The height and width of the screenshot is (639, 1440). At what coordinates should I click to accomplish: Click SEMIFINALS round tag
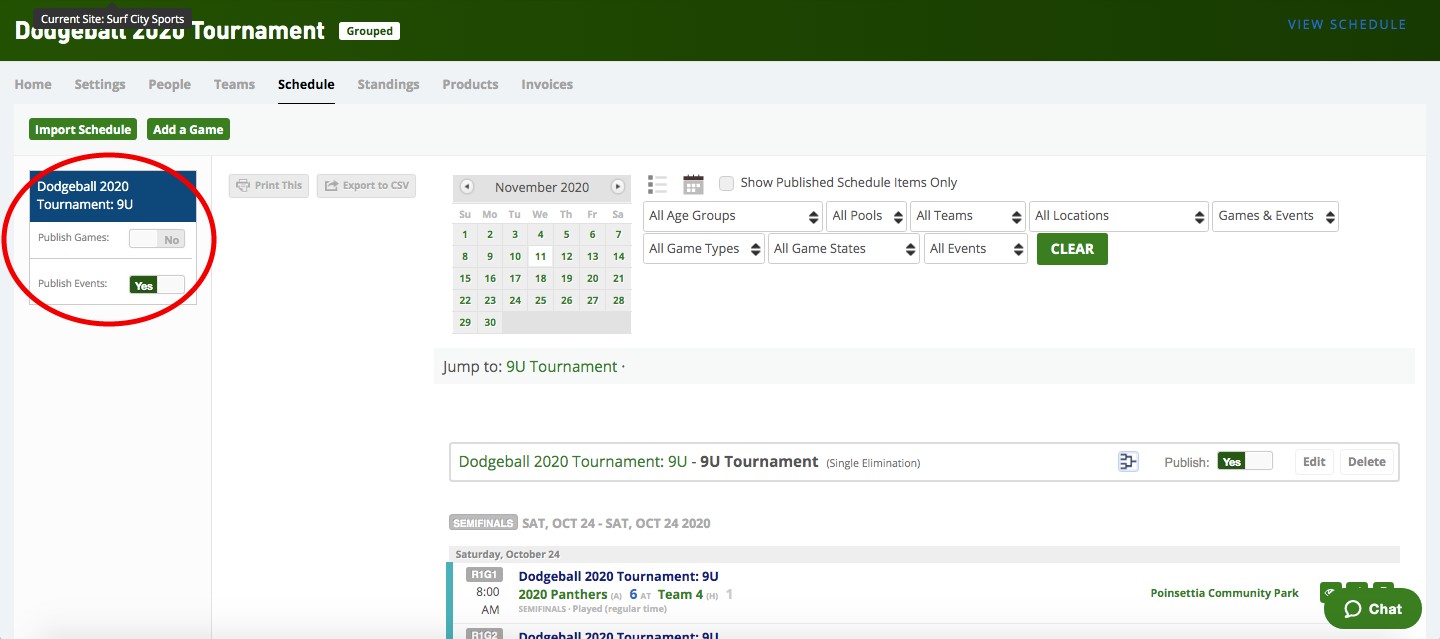tap(483, 523)
